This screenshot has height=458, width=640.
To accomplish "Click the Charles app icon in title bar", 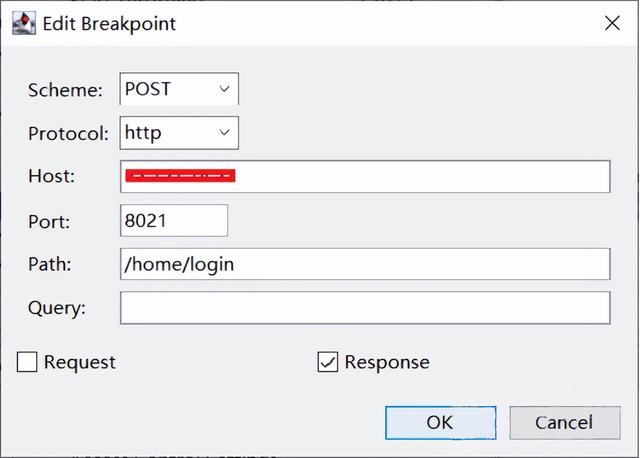I will 24,23.
